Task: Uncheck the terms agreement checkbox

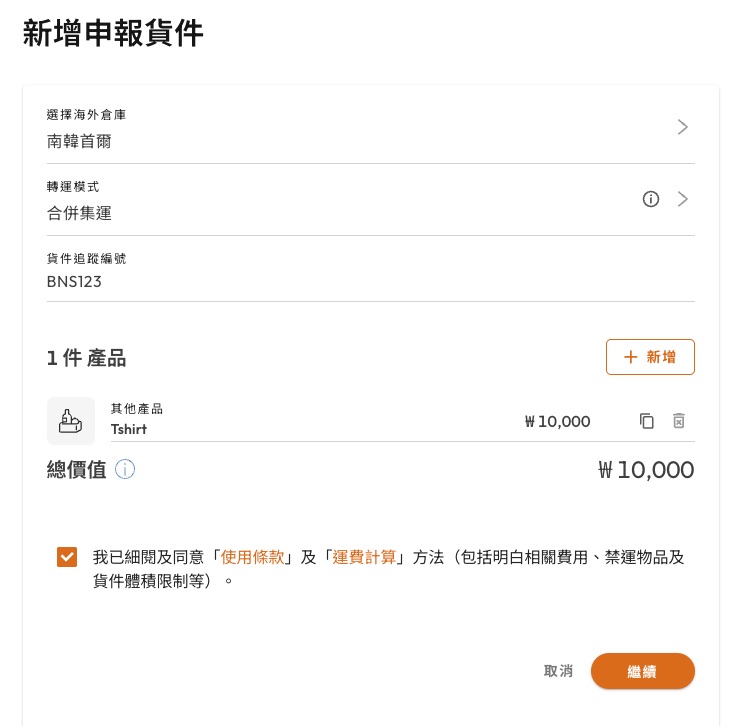Action: (67, 557)
